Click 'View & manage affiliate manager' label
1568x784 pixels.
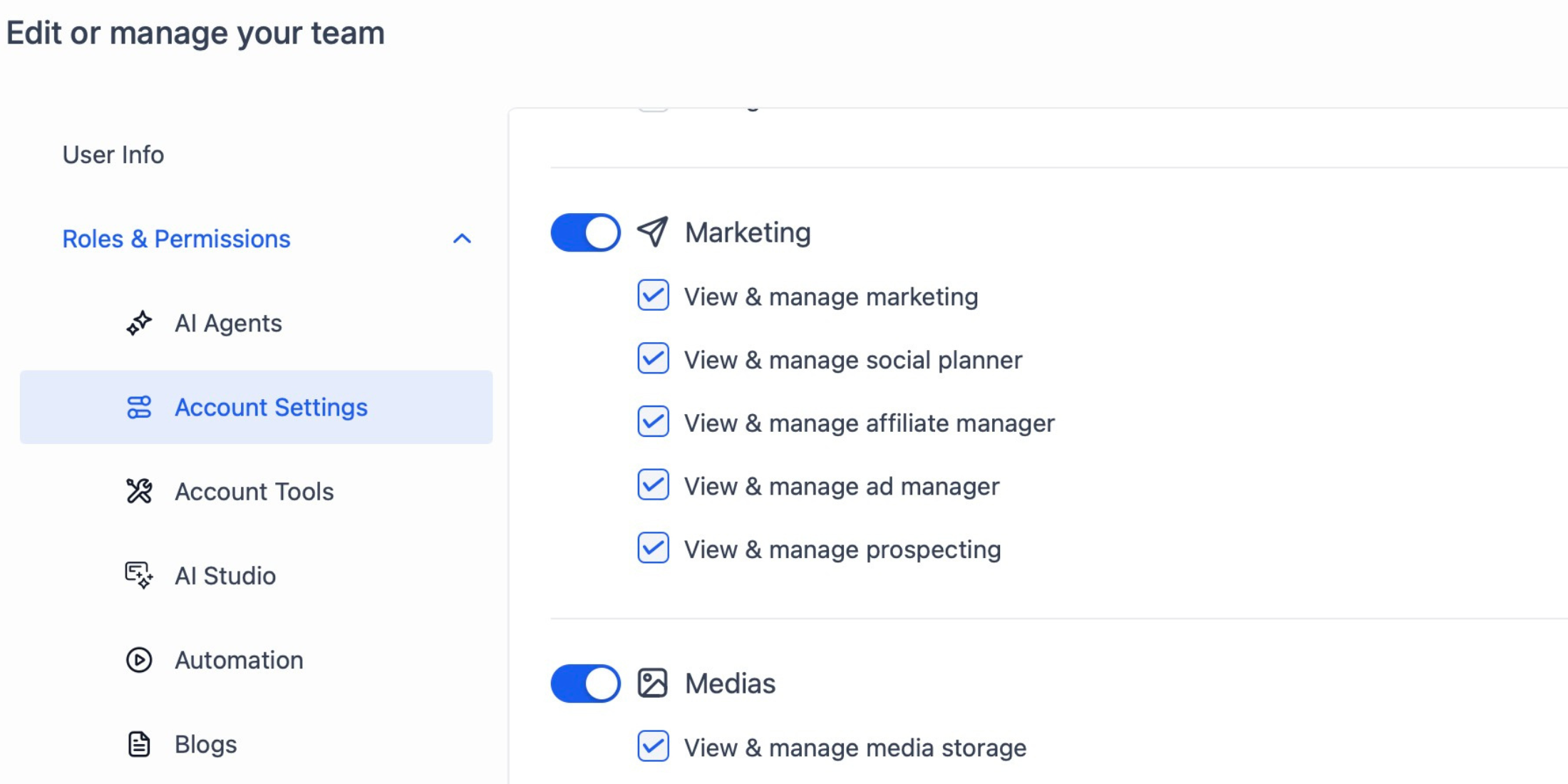pyautogui.click(x=870, y=423)
